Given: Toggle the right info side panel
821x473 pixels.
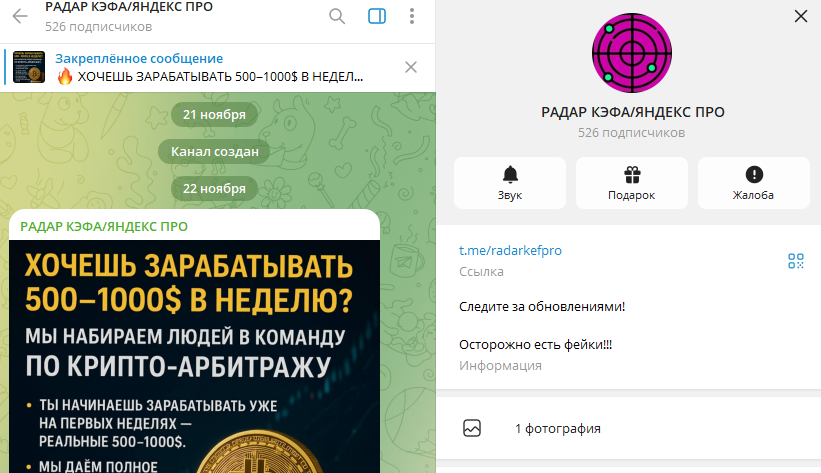Looking at the screenshot, I should pyautogui.click(x=377, y=16).
